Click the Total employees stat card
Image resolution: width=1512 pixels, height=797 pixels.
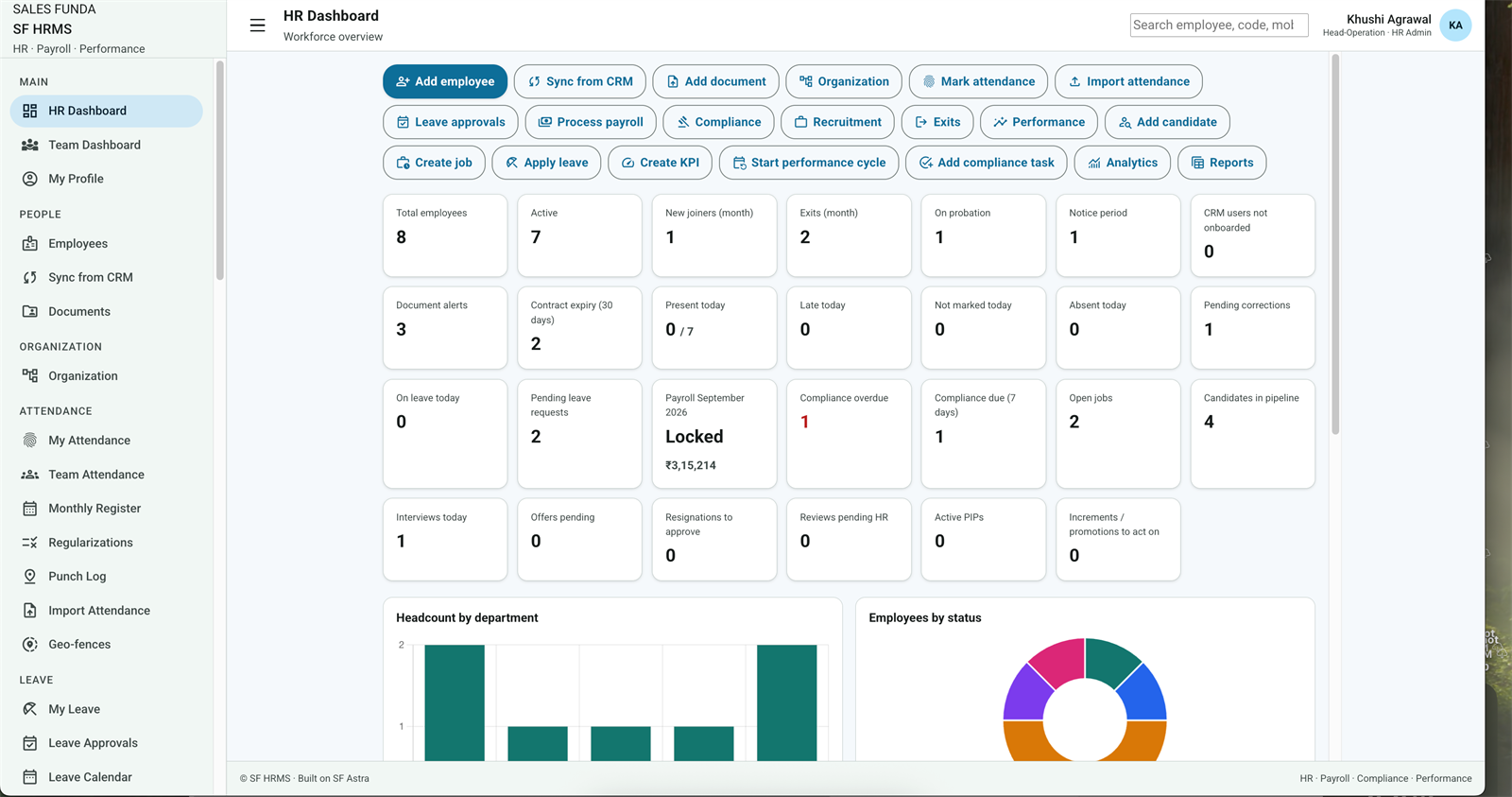[445, 235]
